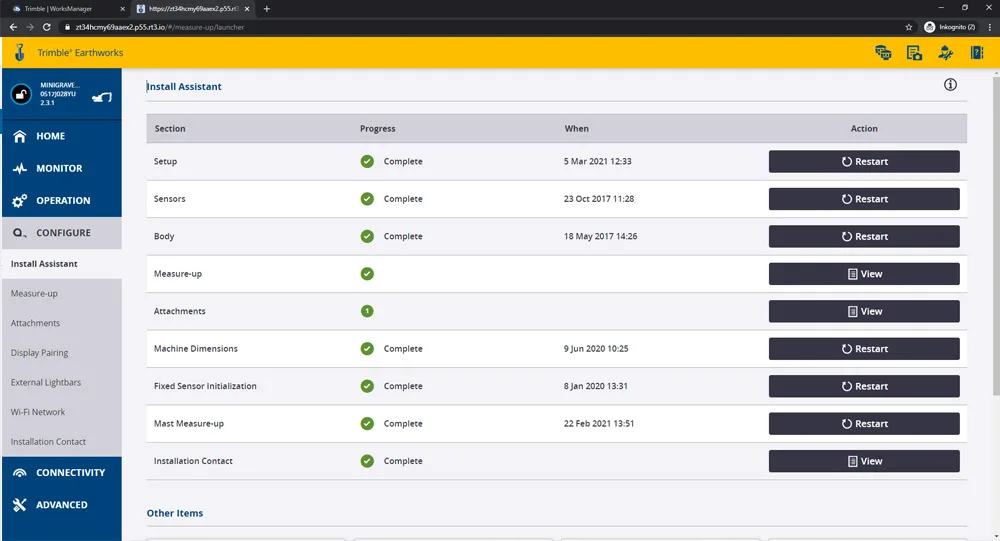Screen dimensions: 1000x541
Task: Close the Trimble WorksManager tab
Action: [x=122, y=9]
